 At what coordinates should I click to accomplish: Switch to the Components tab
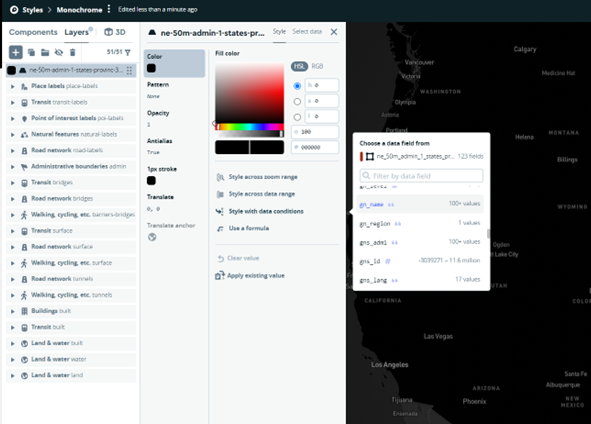(x=33, y=32)
